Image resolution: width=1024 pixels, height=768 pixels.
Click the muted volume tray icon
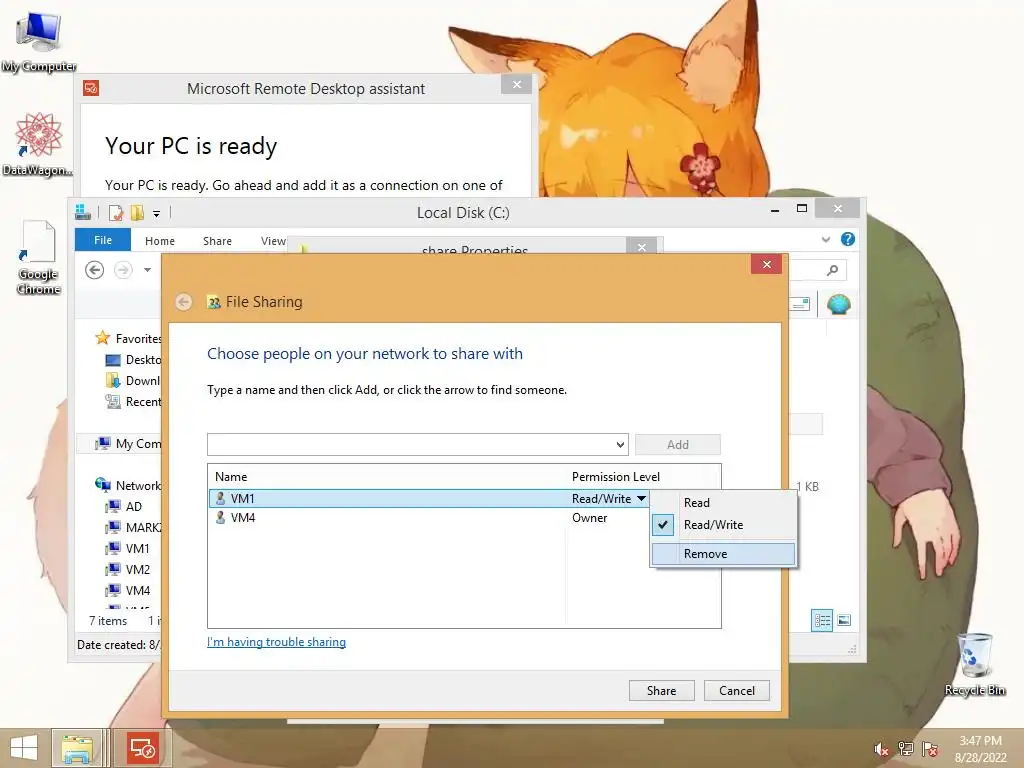coord(881,749)
